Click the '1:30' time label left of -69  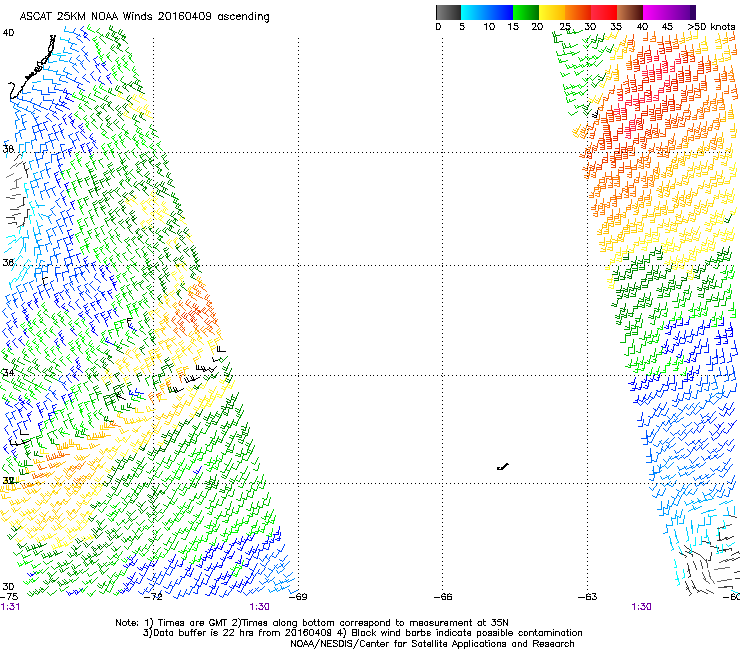[260, 607]
